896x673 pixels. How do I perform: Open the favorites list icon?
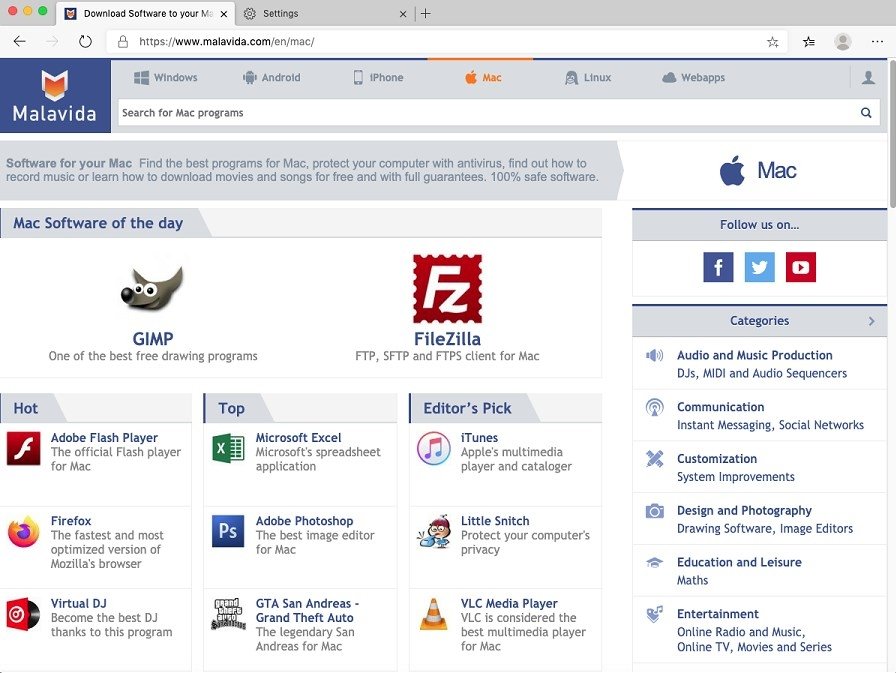[x=809, y=41]
